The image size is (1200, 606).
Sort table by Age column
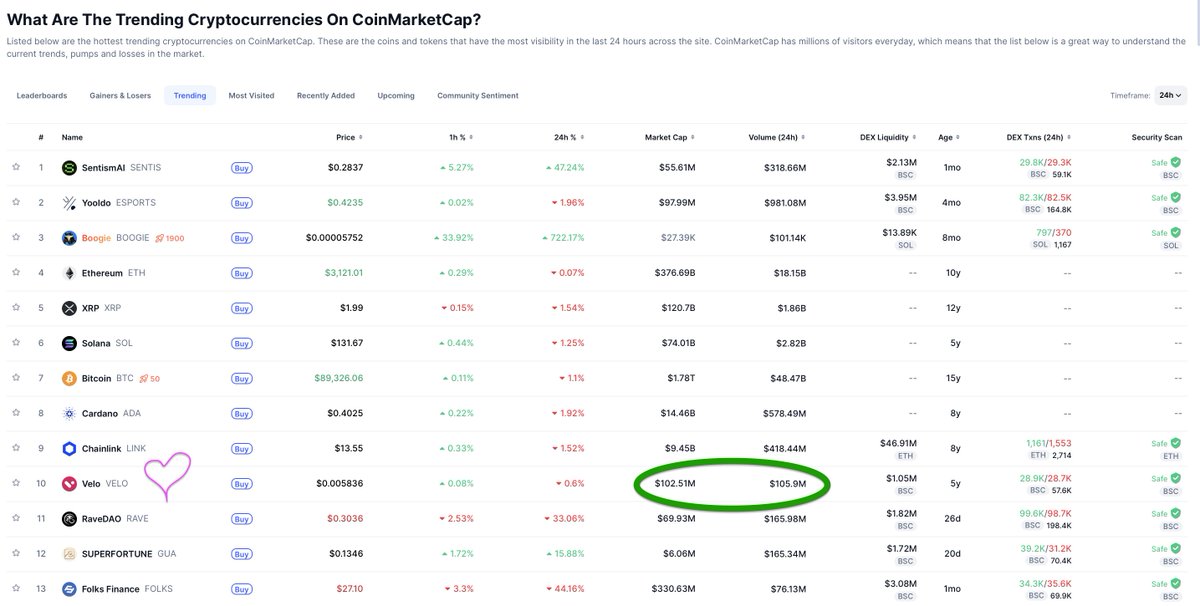tap(949, 137)
